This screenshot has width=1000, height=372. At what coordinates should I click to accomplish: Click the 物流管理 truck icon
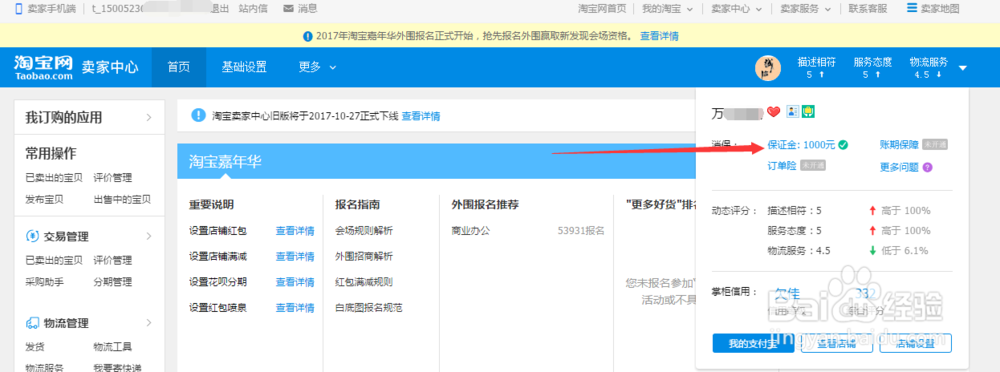[x=32, y=323]
